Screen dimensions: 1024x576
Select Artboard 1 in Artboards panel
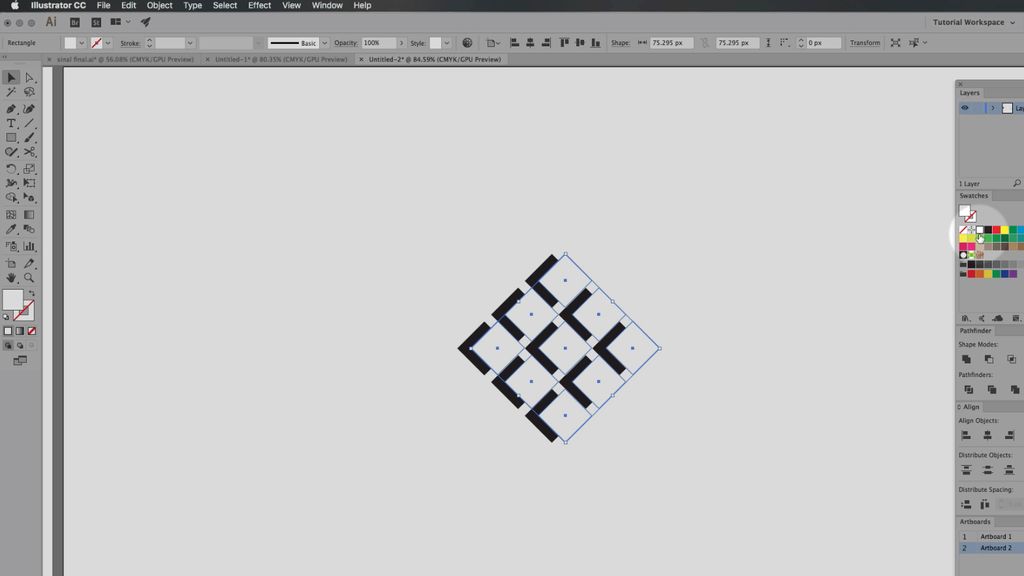tap(995, 536)
